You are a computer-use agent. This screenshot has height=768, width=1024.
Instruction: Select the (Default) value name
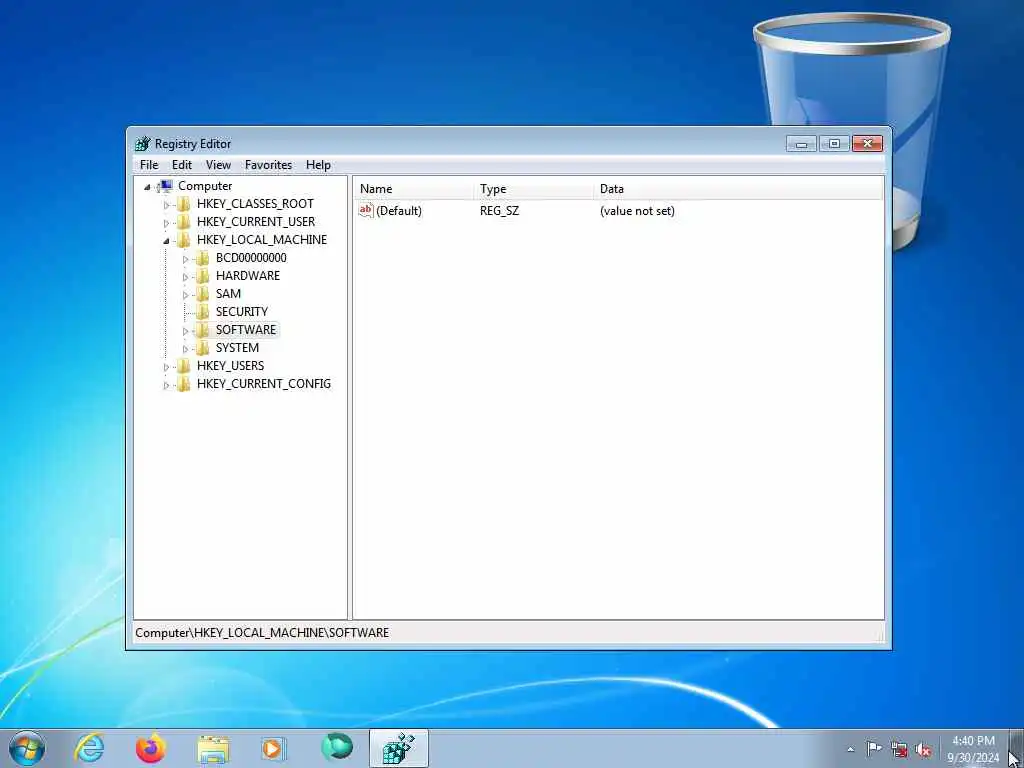click(399, 211)
